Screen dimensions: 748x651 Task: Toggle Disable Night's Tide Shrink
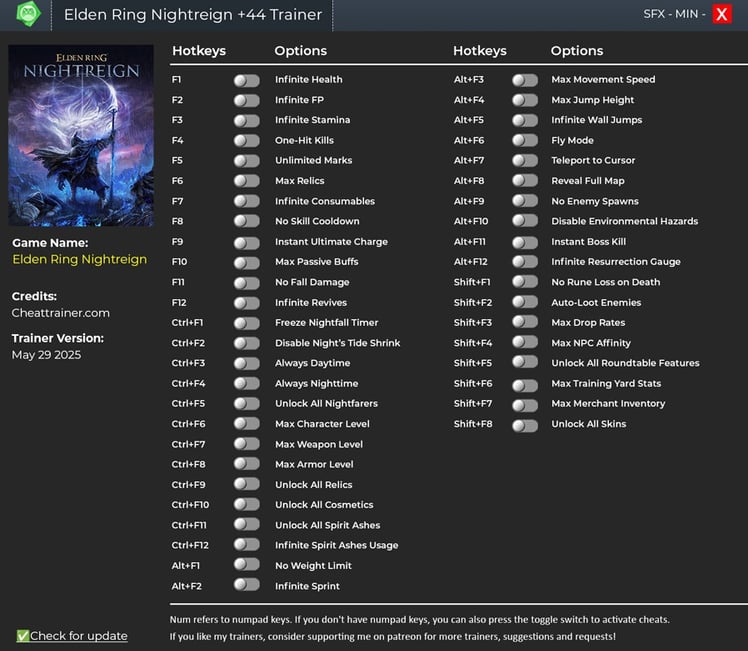coord(247,343)
